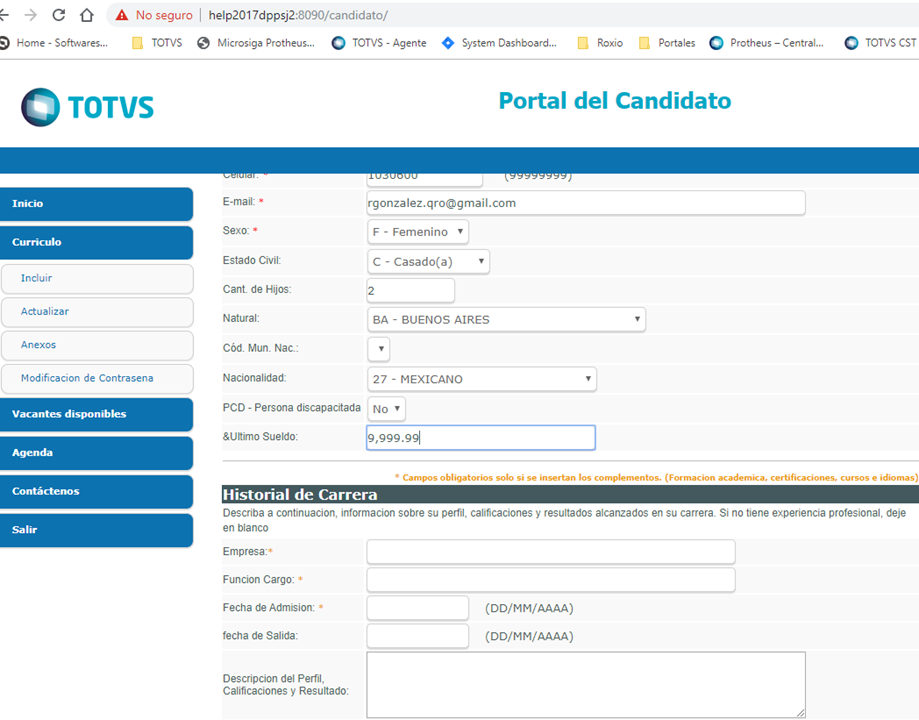Click the browser forward arrow
Image resolution: width=919 pixels, height=720 pixels.
coord(30,15)
